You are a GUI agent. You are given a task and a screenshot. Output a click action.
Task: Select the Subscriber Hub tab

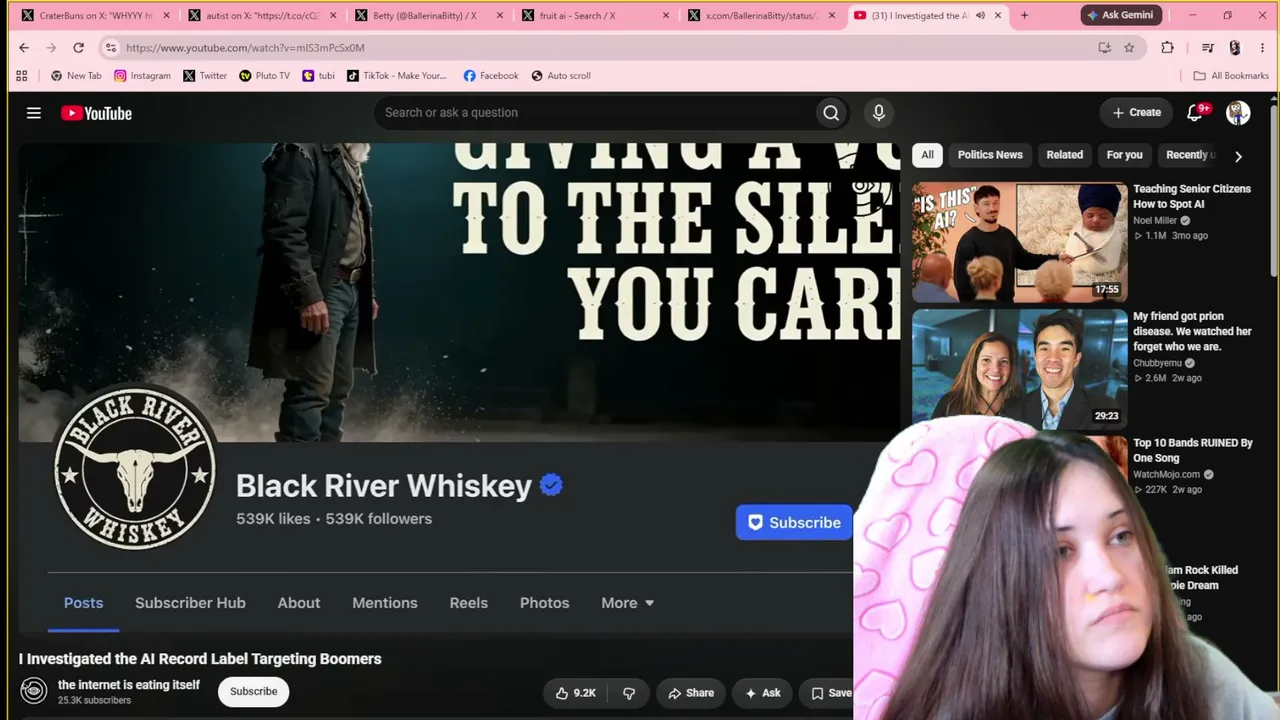tap(190, 603)
